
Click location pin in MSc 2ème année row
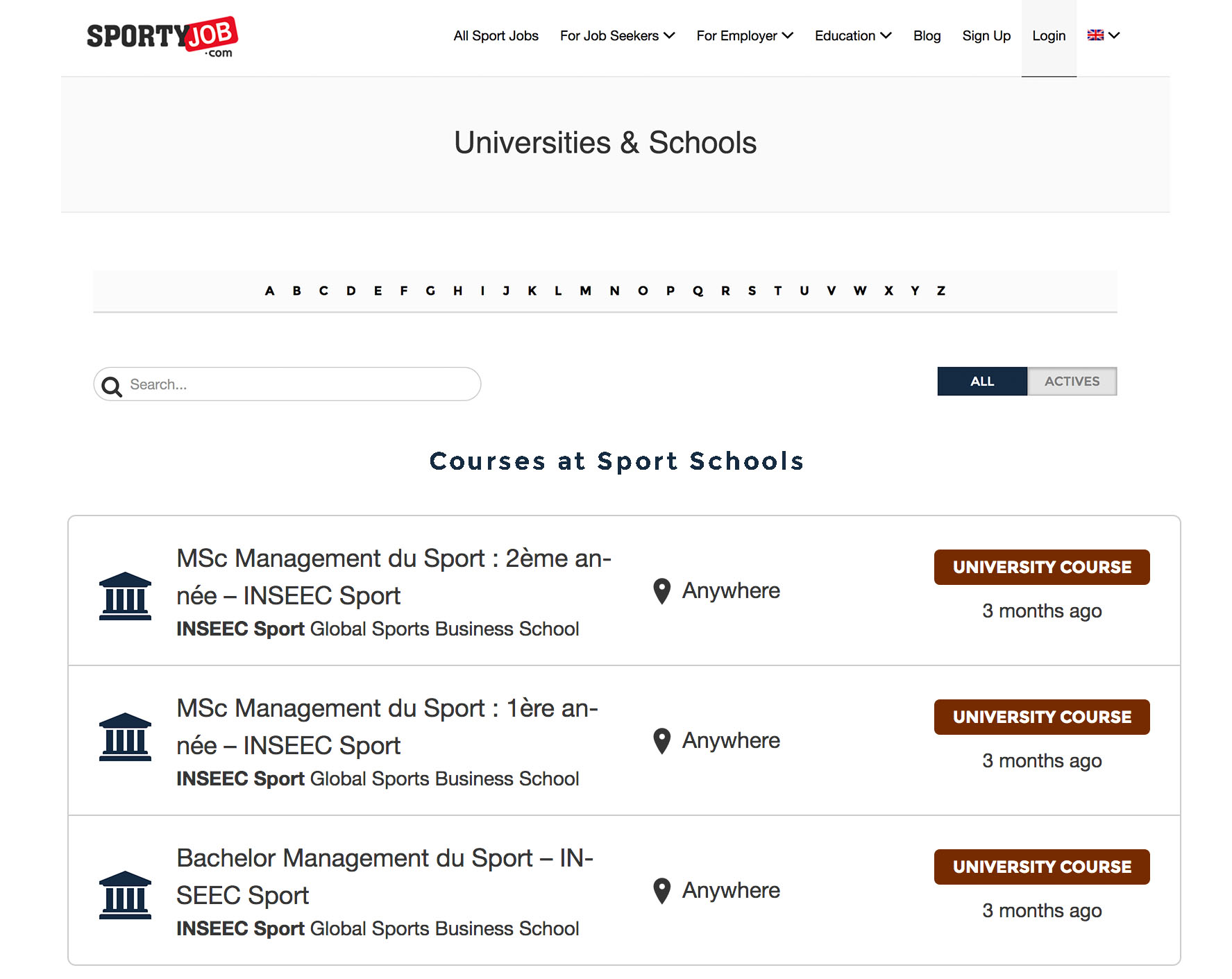click(x=662, y=591)
